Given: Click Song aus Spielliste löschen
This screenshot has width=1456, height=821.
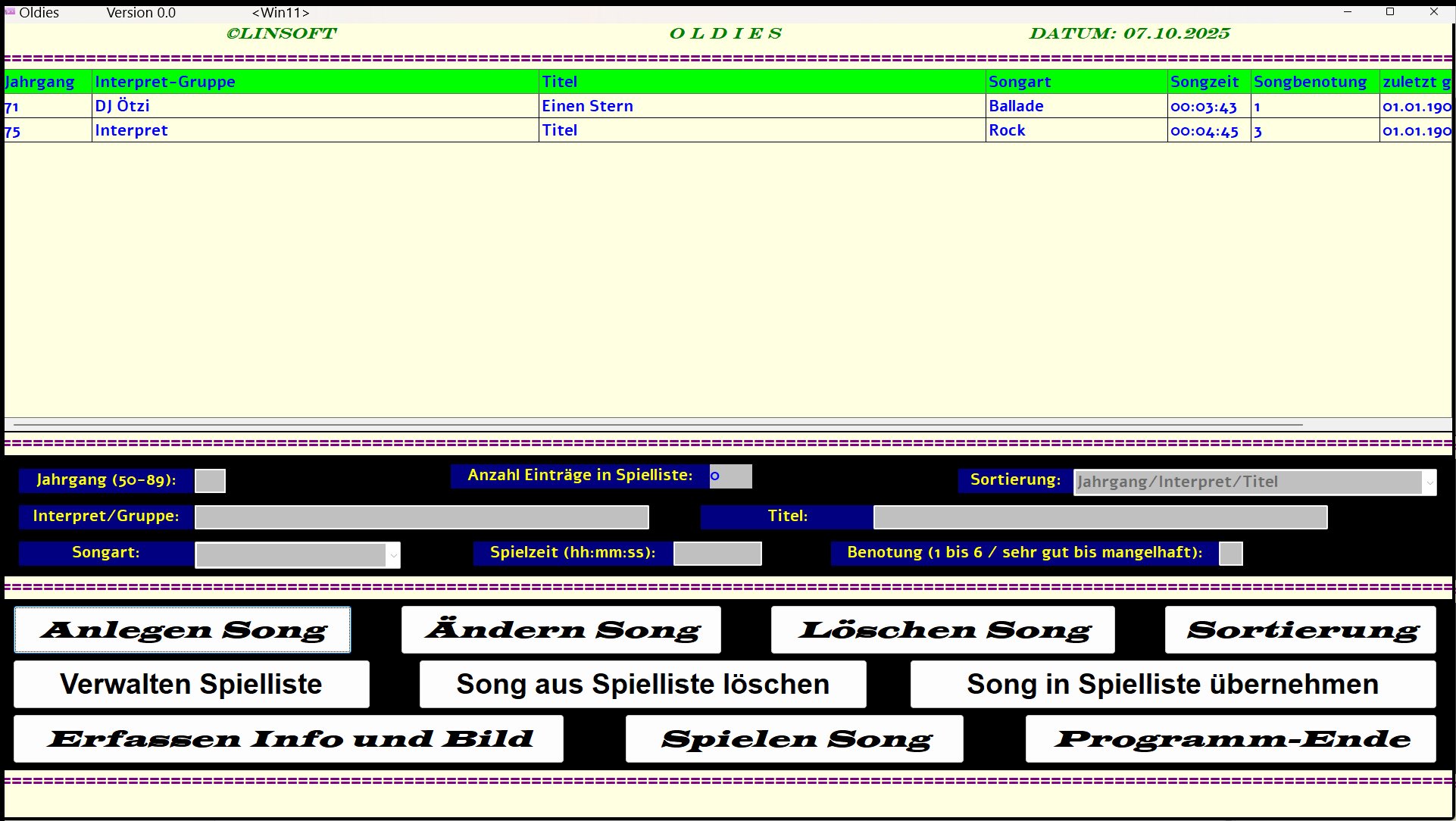Looking at the screenshot, I should tap(642, 685).
